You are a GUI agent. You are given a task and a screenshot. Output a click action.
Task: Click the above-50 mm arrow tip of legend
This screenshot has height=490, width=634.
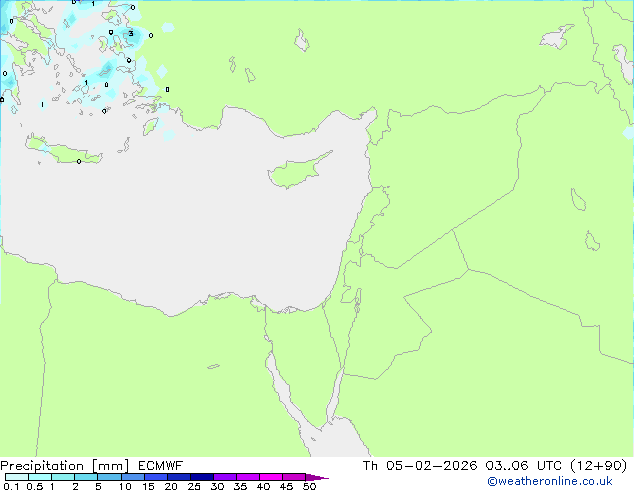point(317,477)
